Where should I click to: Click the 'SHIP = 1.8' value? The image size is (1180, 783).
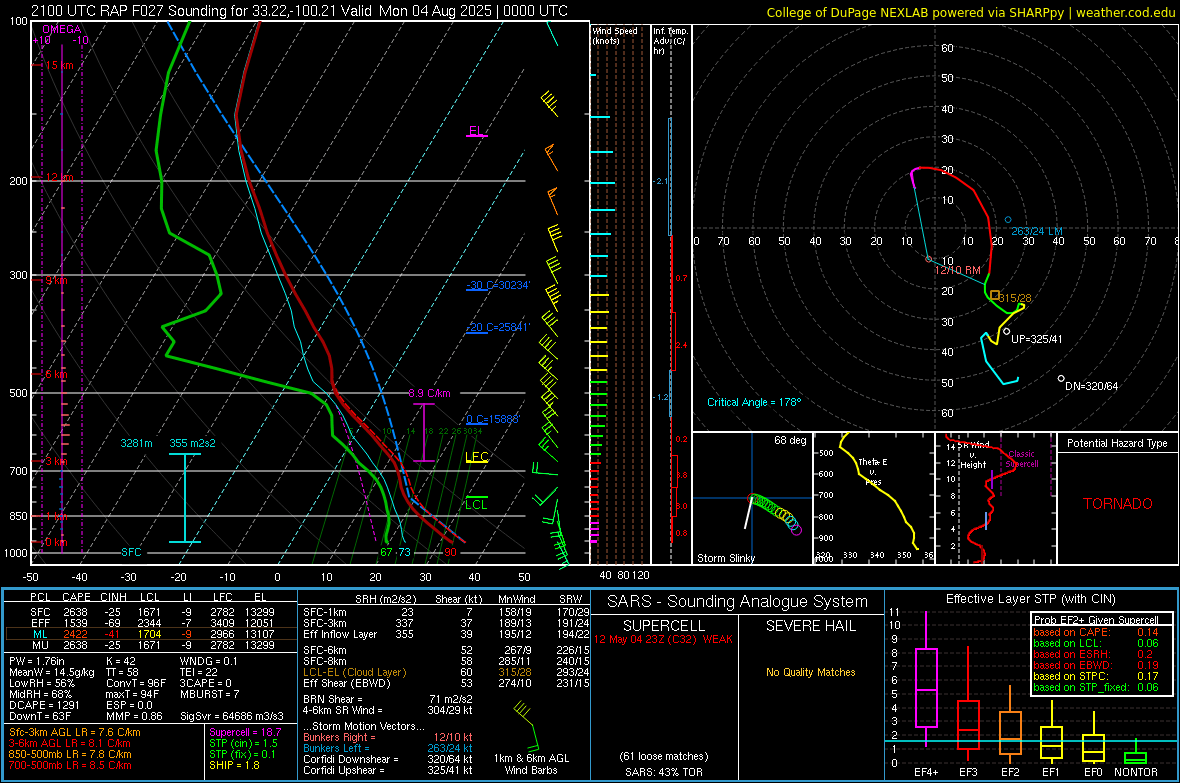[234, 765]
